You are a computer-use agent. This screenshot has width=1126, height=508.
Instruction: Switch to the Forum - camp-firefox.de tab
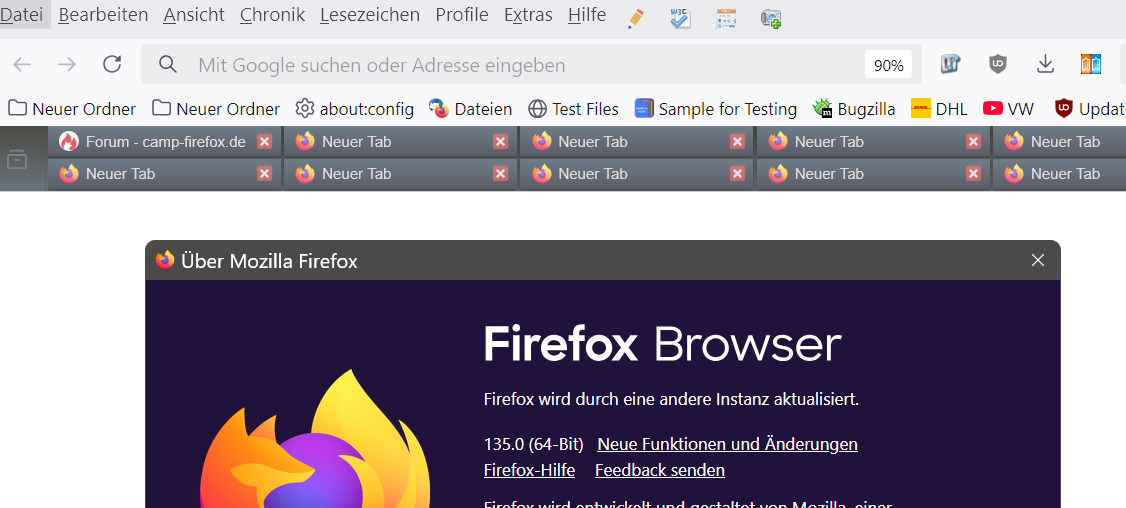click(x=165, y=142)
